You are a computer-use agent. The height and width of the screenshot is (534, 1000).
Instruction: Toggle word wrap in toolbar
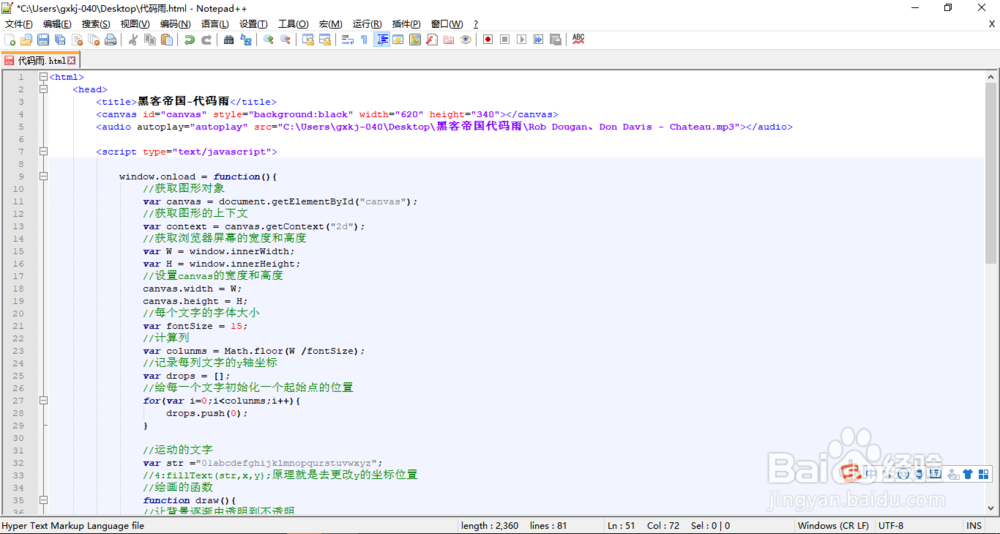click(348, 40)
